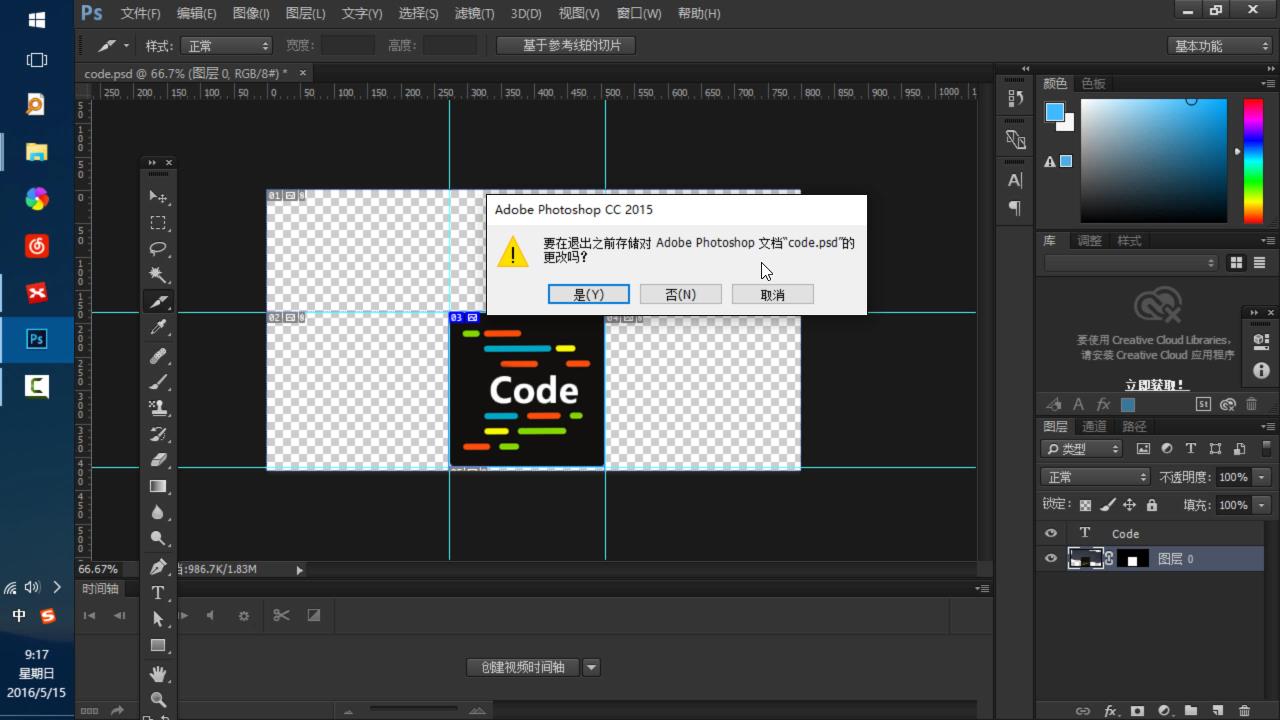Click the link layers icon
Screen dimensions: 1280x720
click(x=1083, y=711)
